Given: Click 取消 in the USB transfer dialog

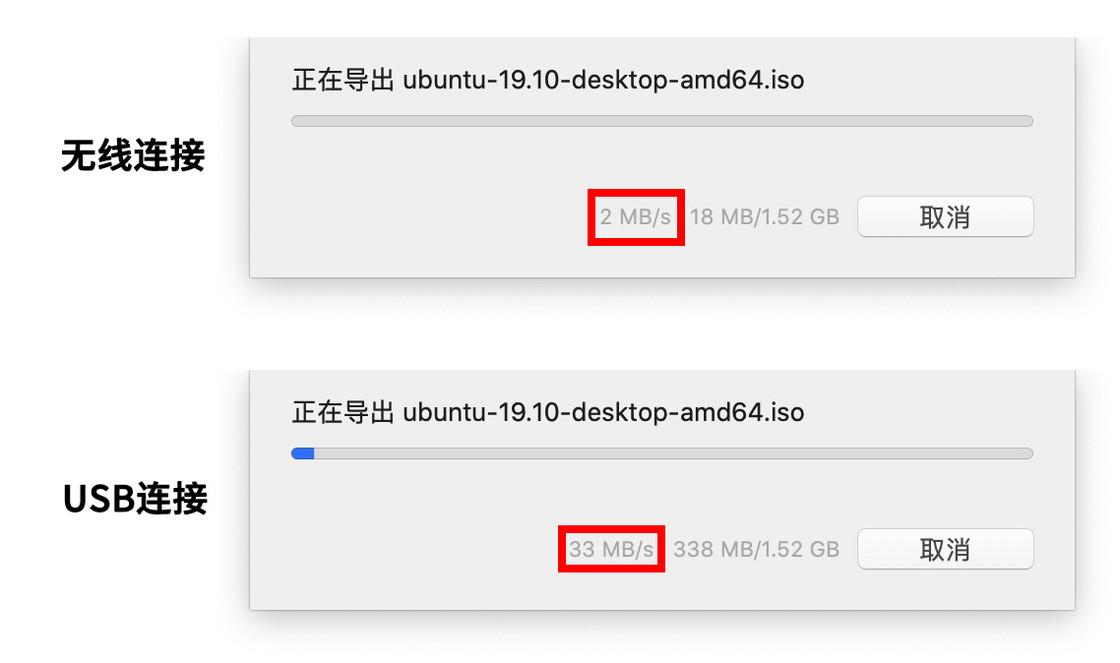Looking at the screenshot, I should point(945,549).
